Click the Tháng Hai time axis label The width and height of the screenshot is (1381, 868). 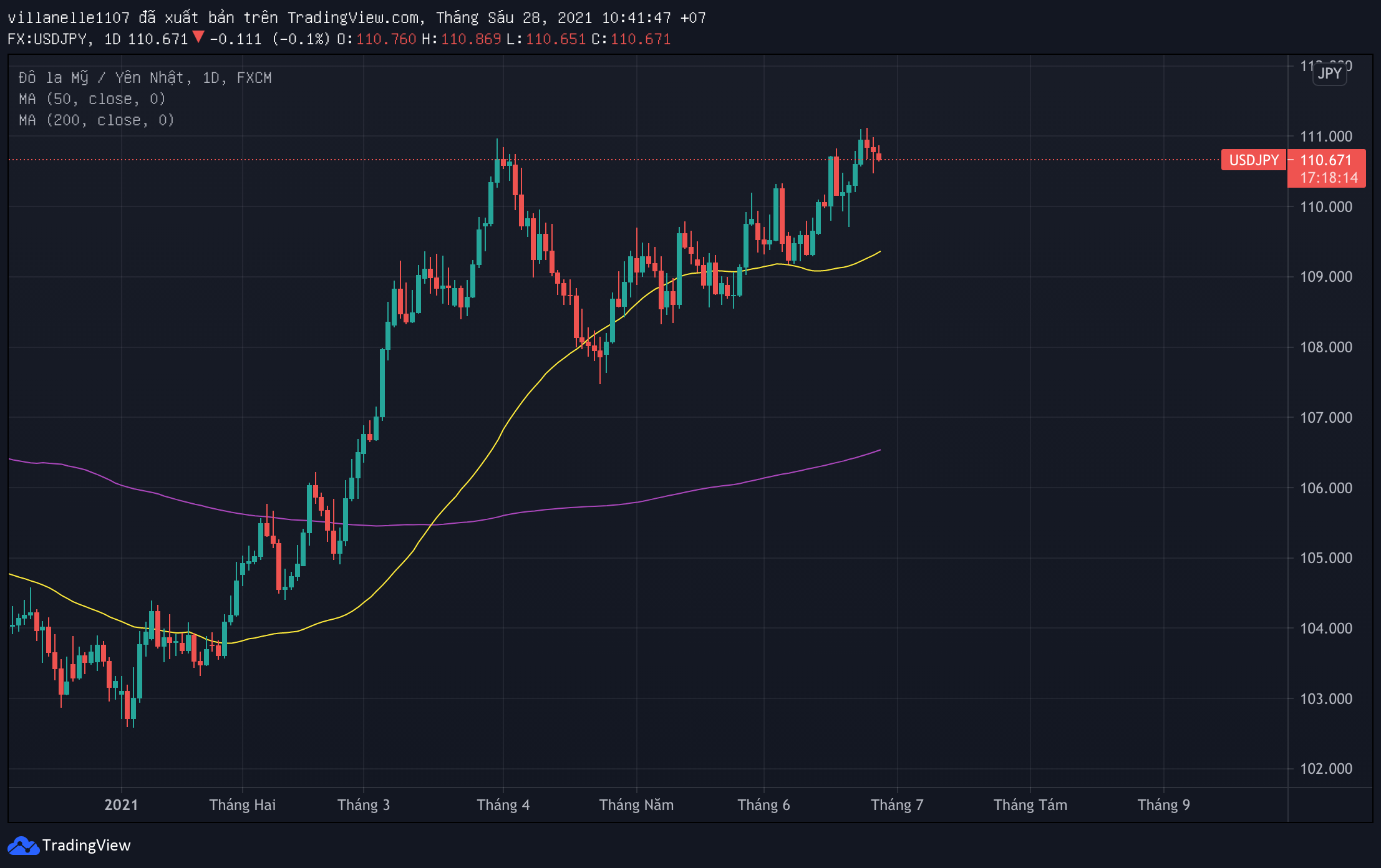click(x=243, y=805)
